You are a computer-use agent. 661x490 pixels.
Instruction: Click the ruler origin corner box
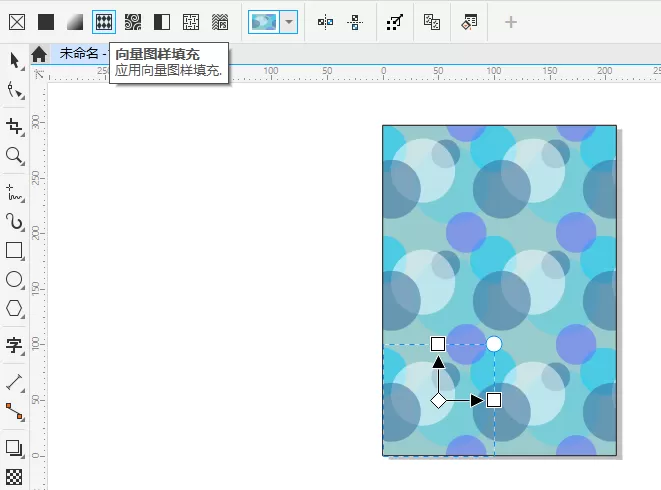(39, 74)
